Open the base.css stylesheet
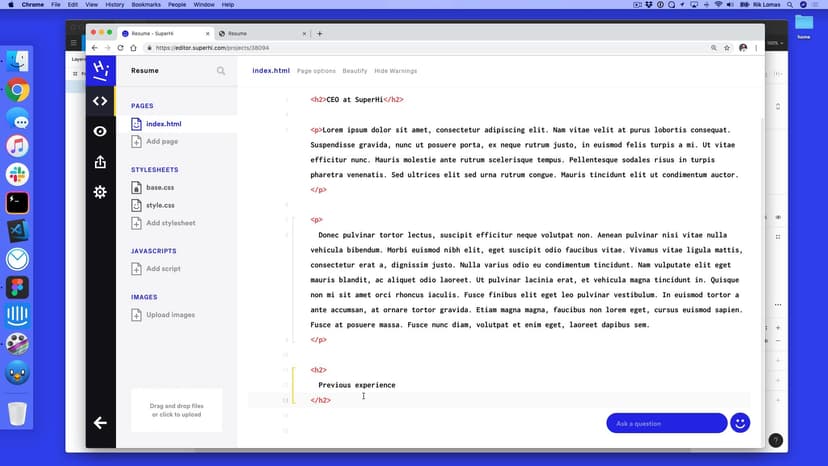Screen dimensions: 828x466 (x=159, y=187)
